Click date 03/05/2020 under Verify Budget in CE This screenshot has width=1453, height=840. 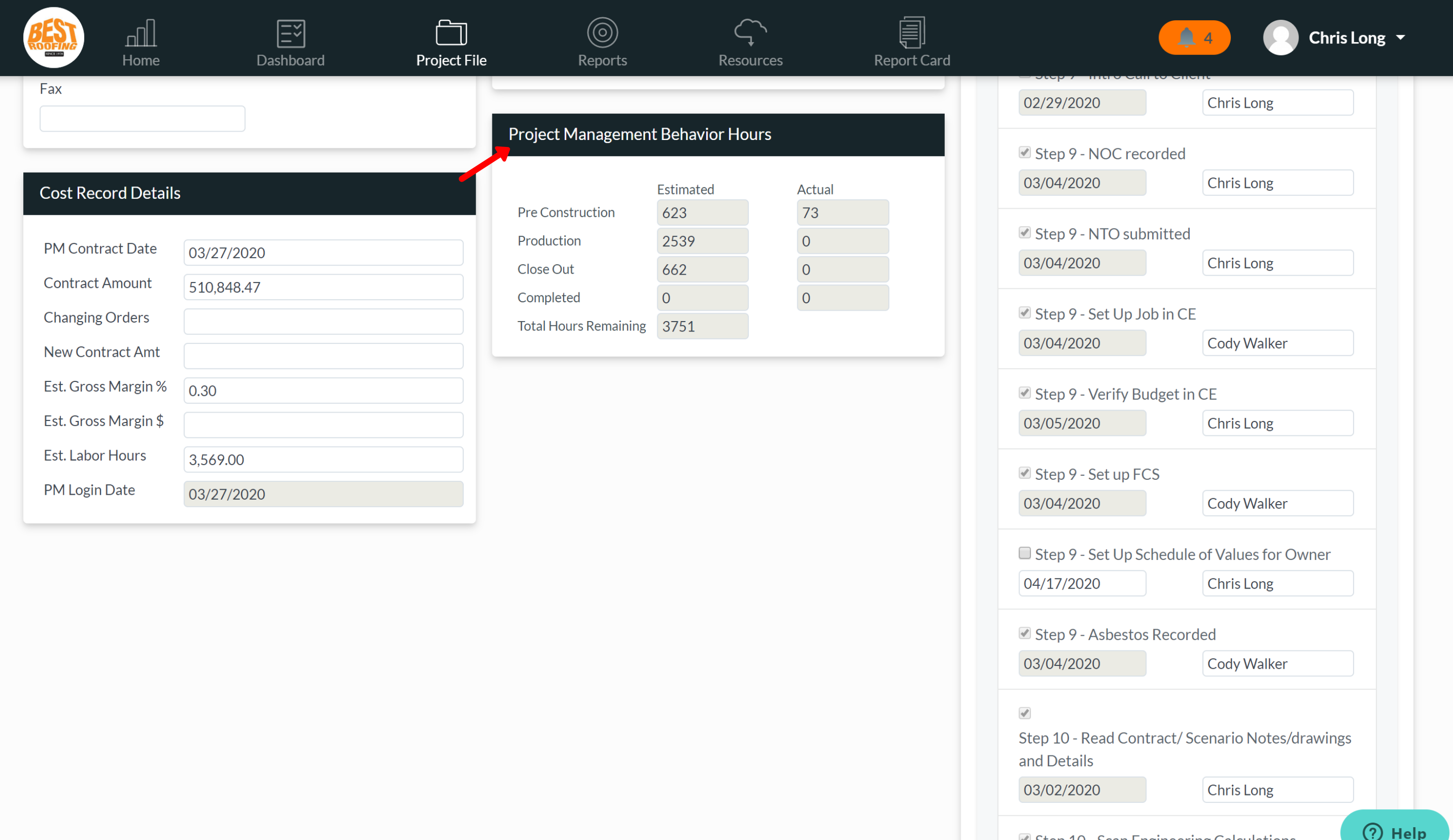point(1082,423)
